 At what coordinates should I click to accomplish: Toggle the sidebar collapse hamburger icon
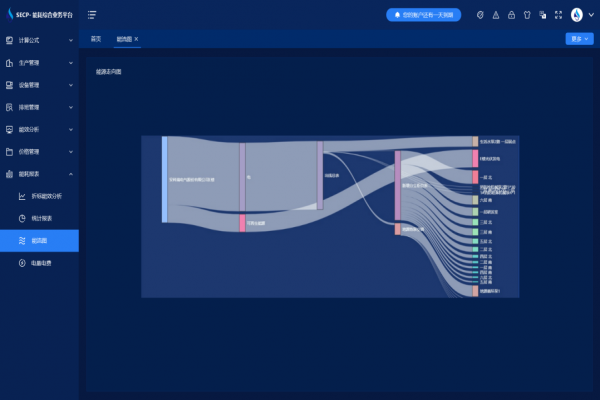point(92,15)
